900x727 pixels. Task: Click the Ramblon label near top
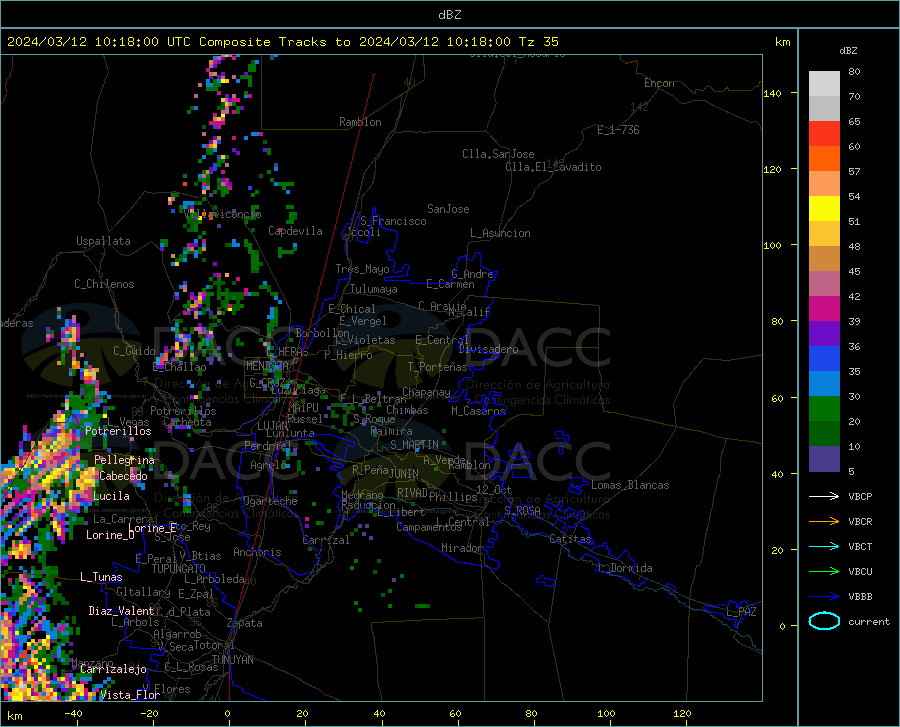click(x=360, y=122)
